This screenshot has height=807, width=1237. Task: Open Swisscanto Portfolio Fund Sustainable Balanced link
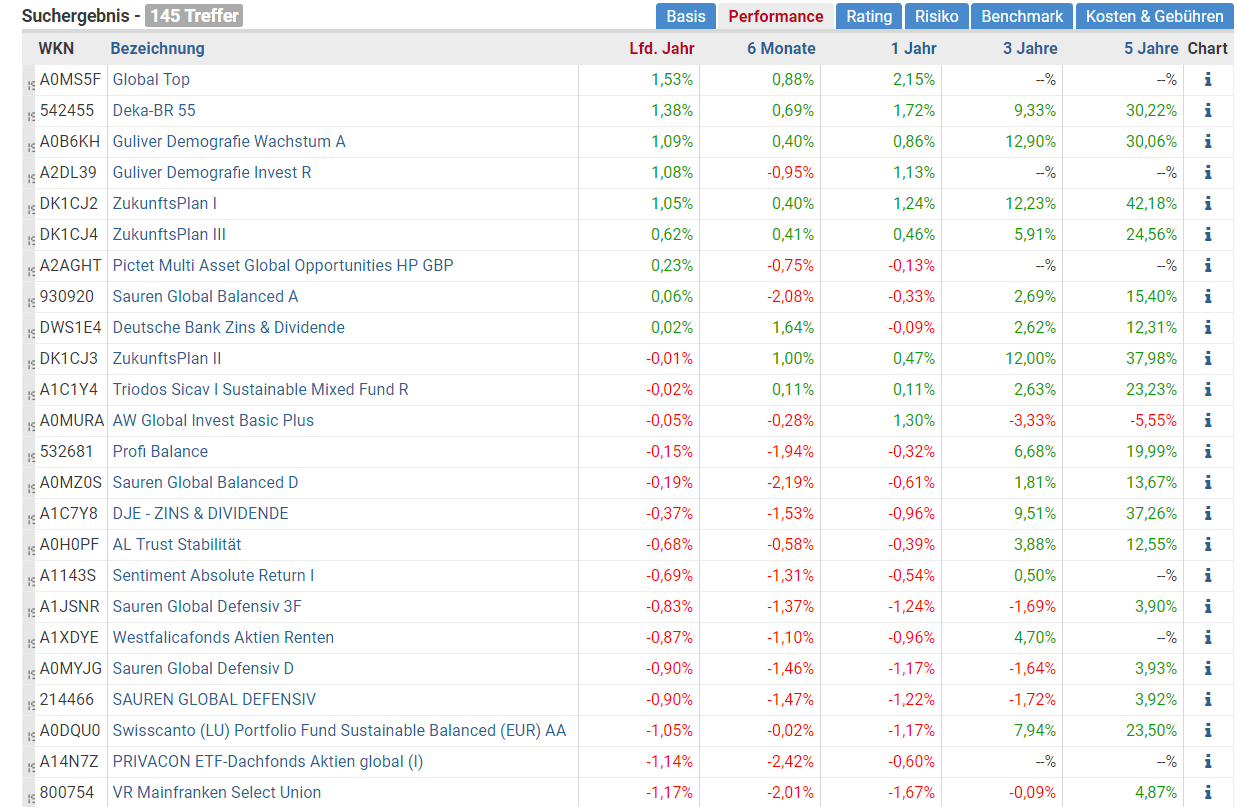click(339, 731)
